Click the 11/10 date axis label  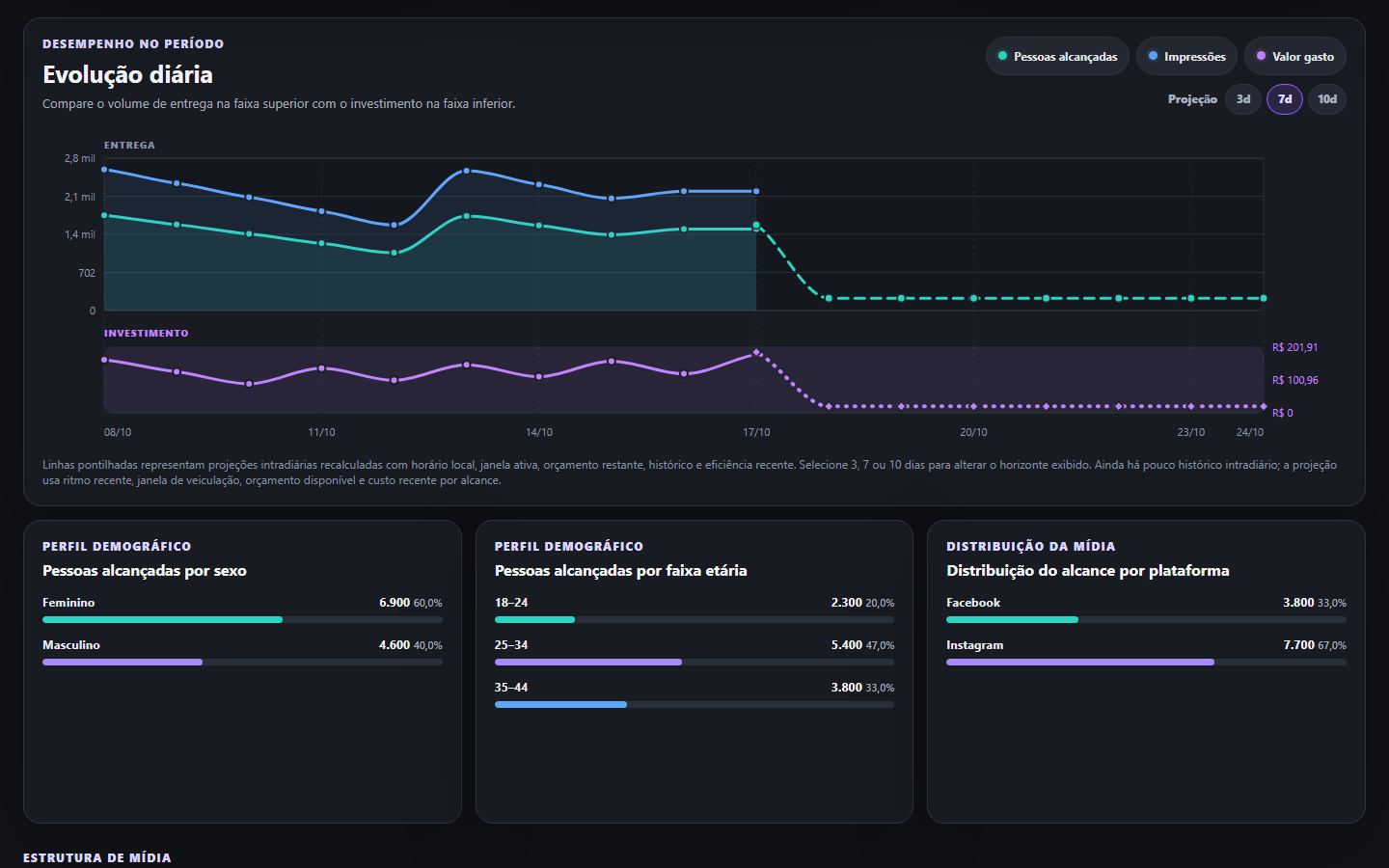tap(321, 432)
